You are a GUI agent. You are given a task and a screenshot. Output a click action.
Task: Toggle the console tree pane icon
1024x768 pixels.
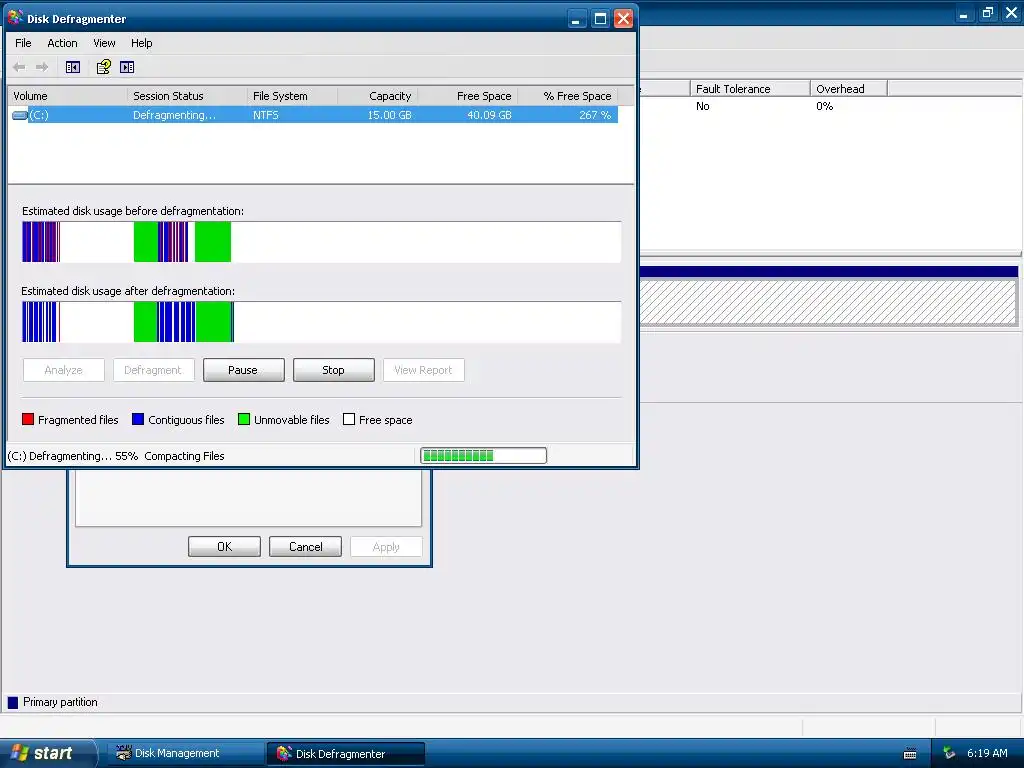(72, 67)
